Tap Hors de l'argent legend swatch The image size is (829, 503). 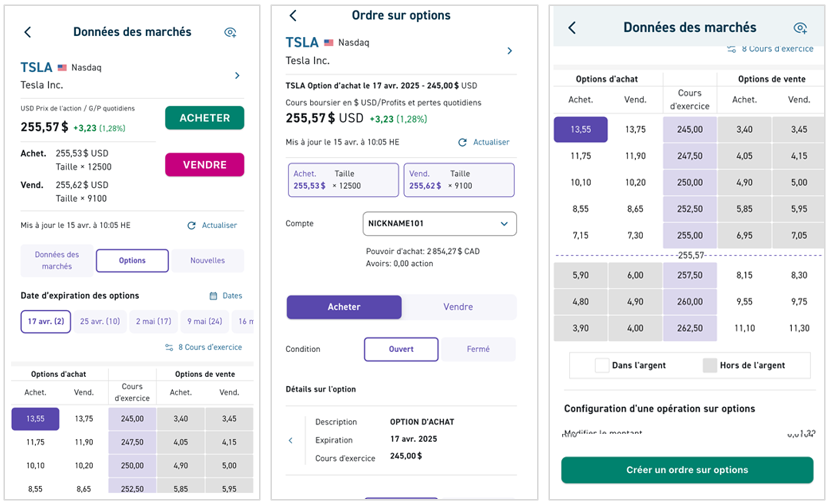coord(710,365)
